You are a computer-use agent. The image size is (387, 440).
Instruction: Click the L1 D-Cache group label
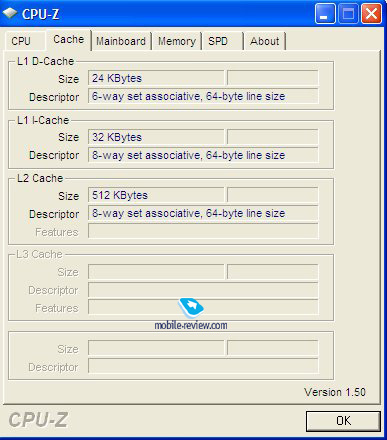(45, 61)
